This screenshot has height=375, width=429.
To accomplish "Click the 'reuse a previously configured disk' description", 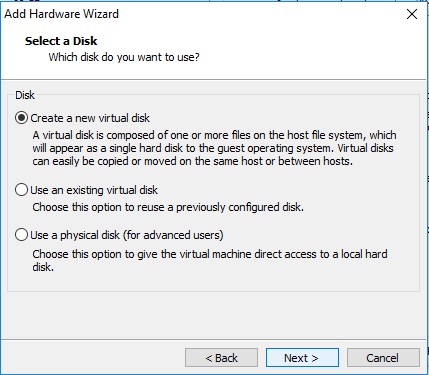I will 168,207.
